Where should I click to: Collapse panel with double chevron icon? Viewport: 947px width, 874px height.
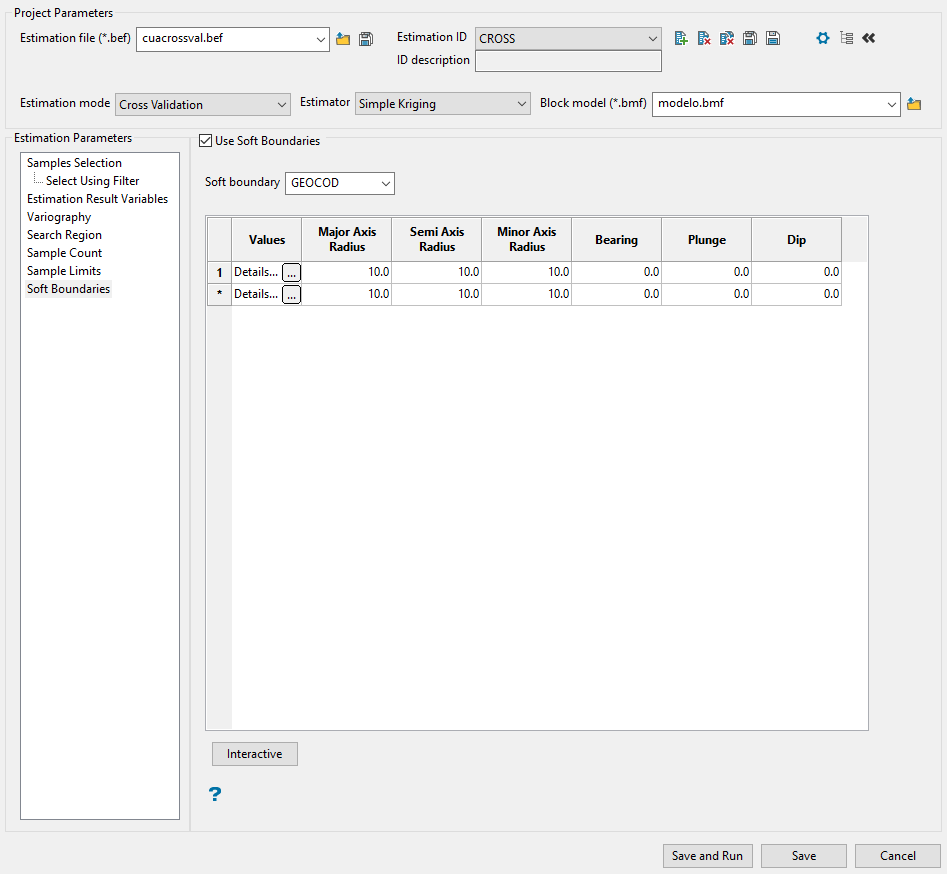[x=868, y=38]
